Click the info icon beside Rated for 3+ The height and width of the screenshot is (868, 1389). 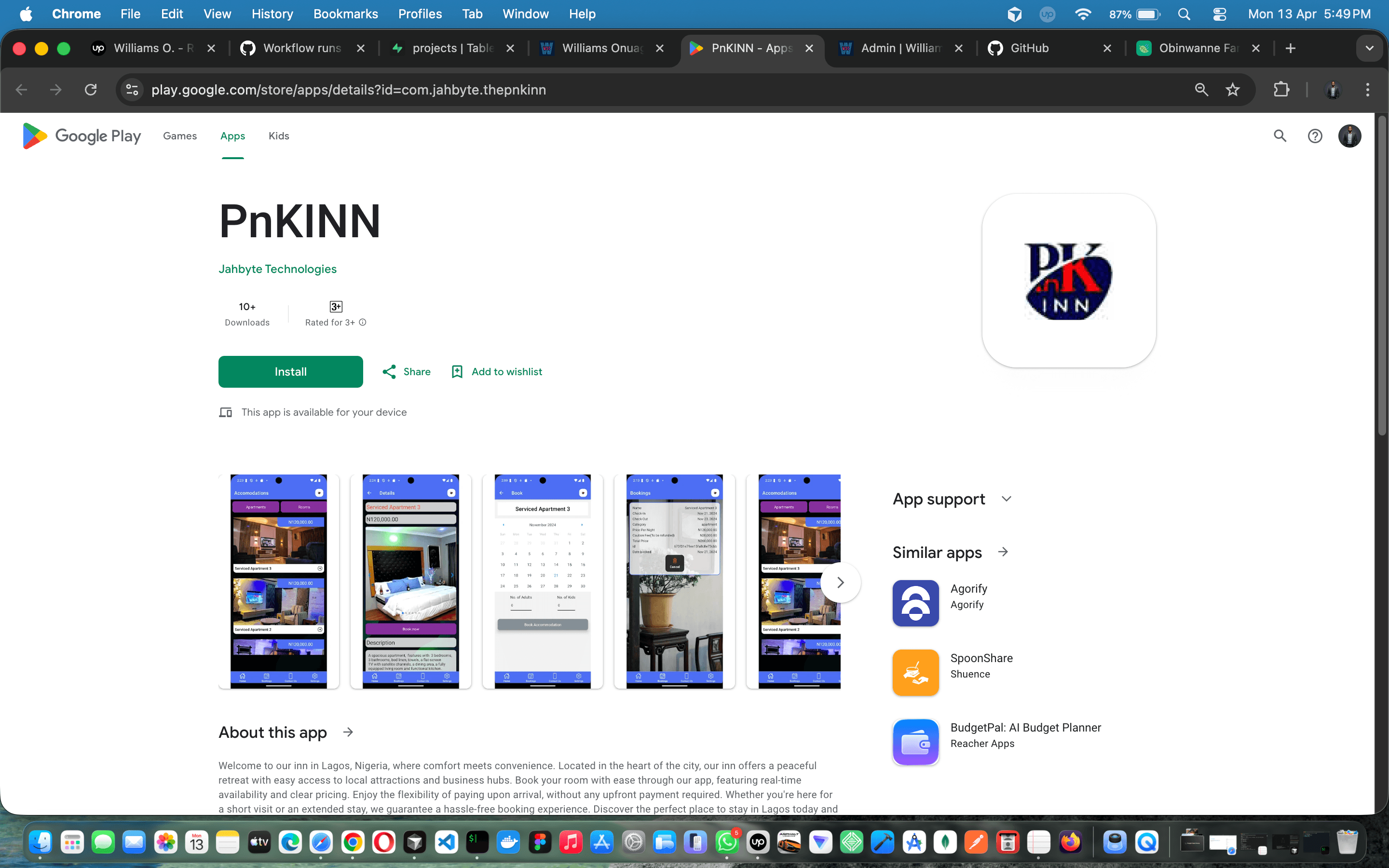[362, 322]
